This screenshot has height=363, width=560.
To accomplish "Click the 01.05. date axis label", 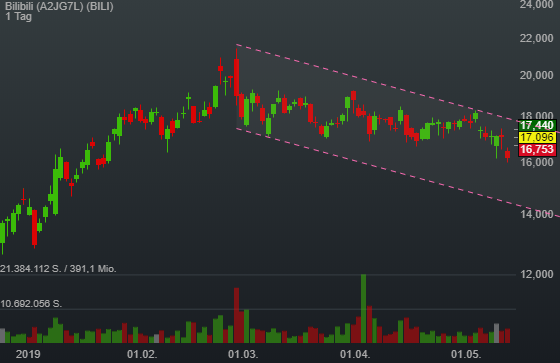I will [466, 354].
